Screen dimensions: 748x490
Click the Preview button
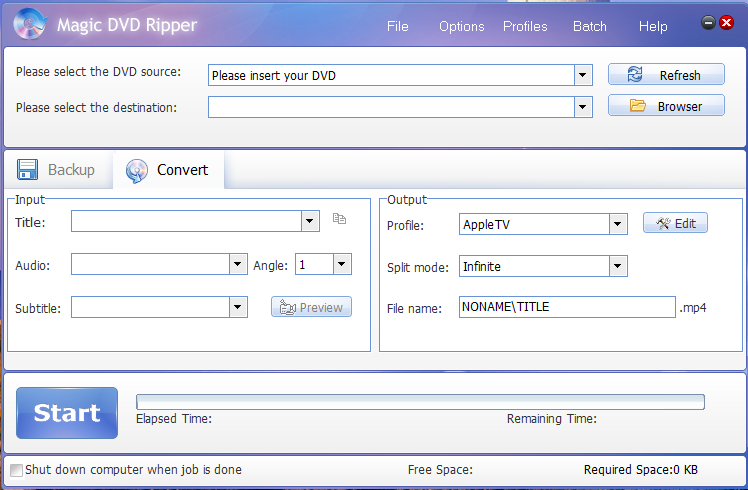311,307
